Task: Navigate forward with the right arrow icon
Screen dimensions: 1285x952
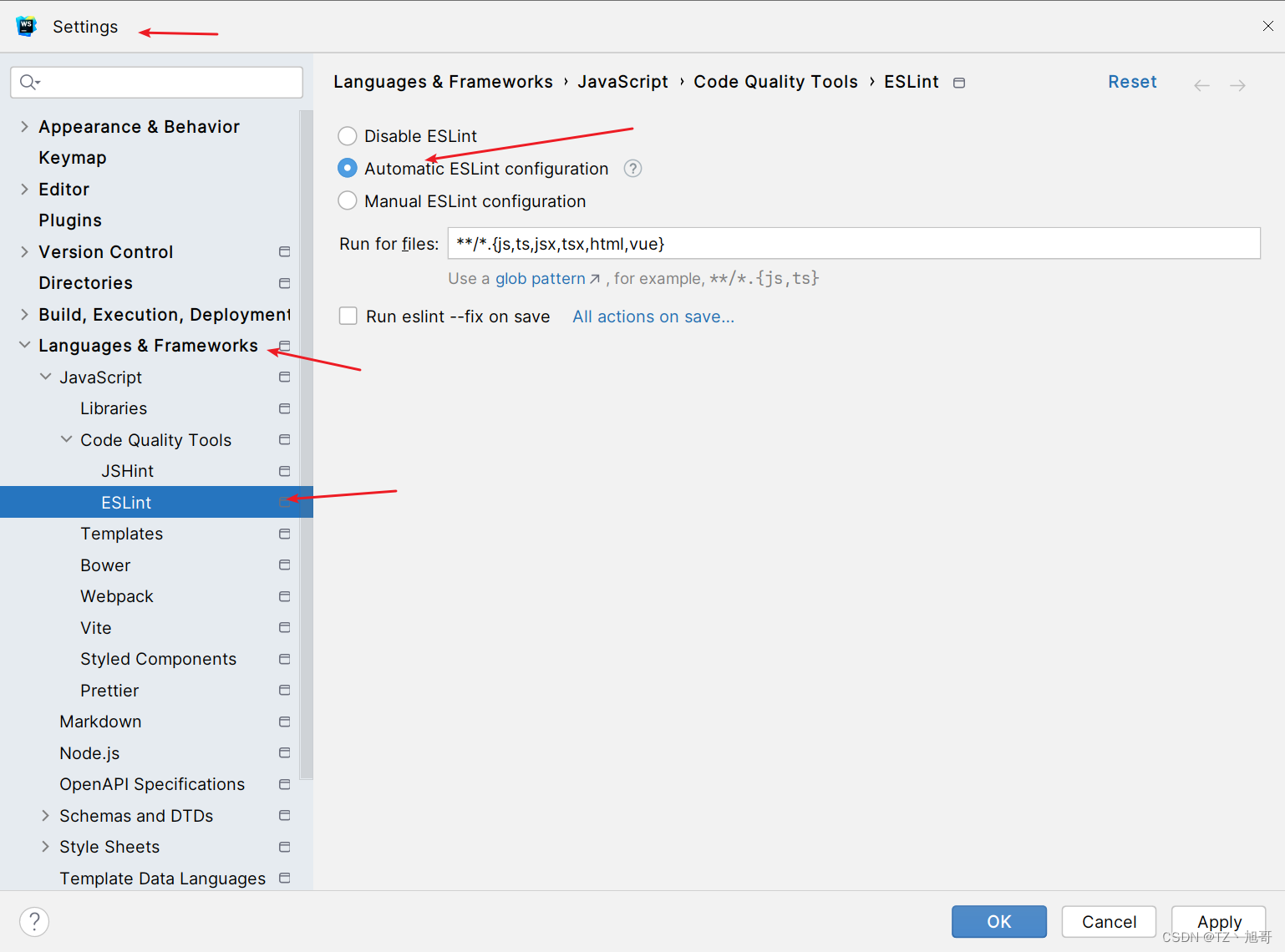Action: (x=1237, y=85)
